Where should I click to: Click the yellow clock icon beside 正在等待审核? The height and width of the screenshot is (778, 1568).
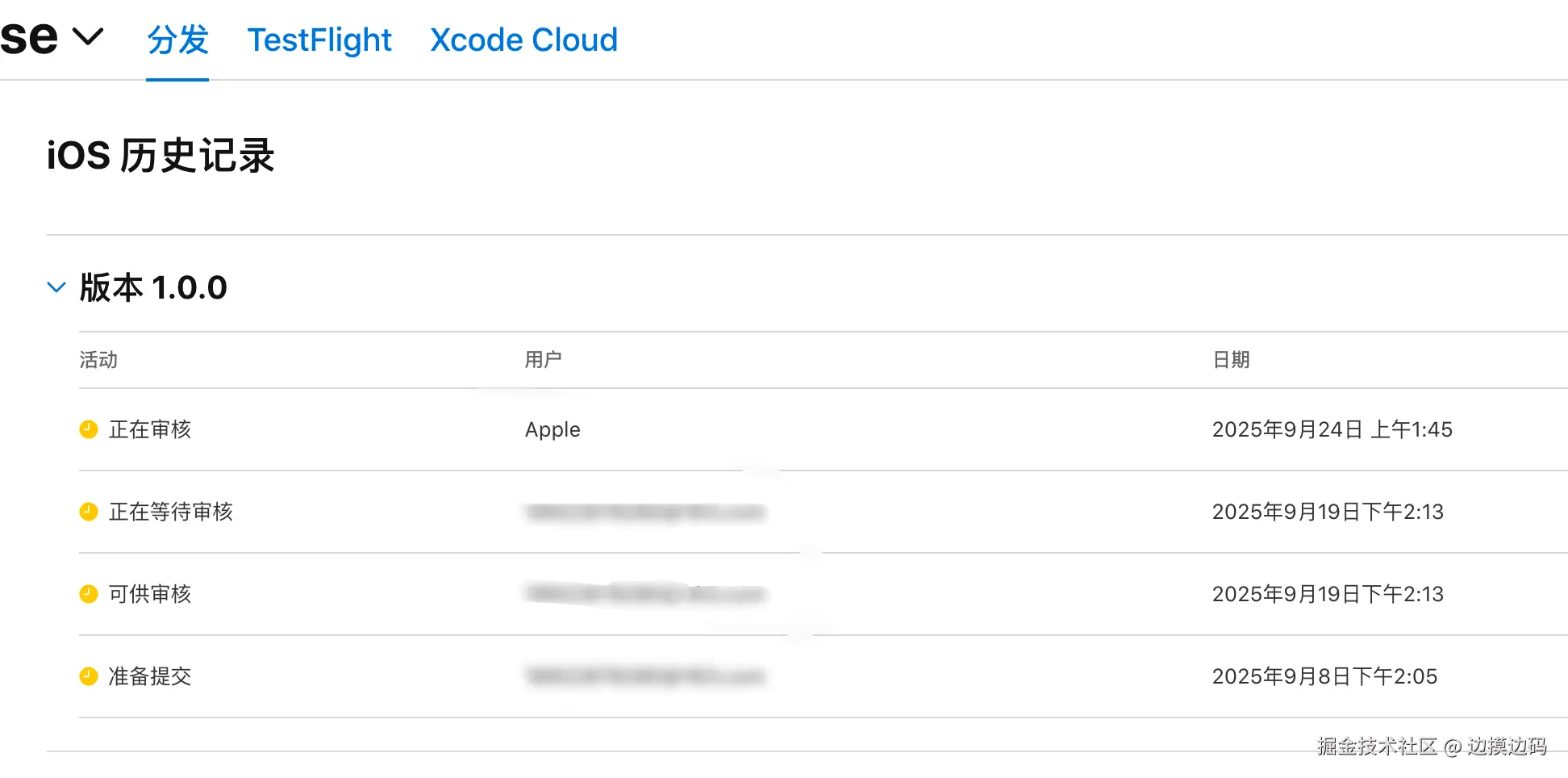click(x=89, y=512)
